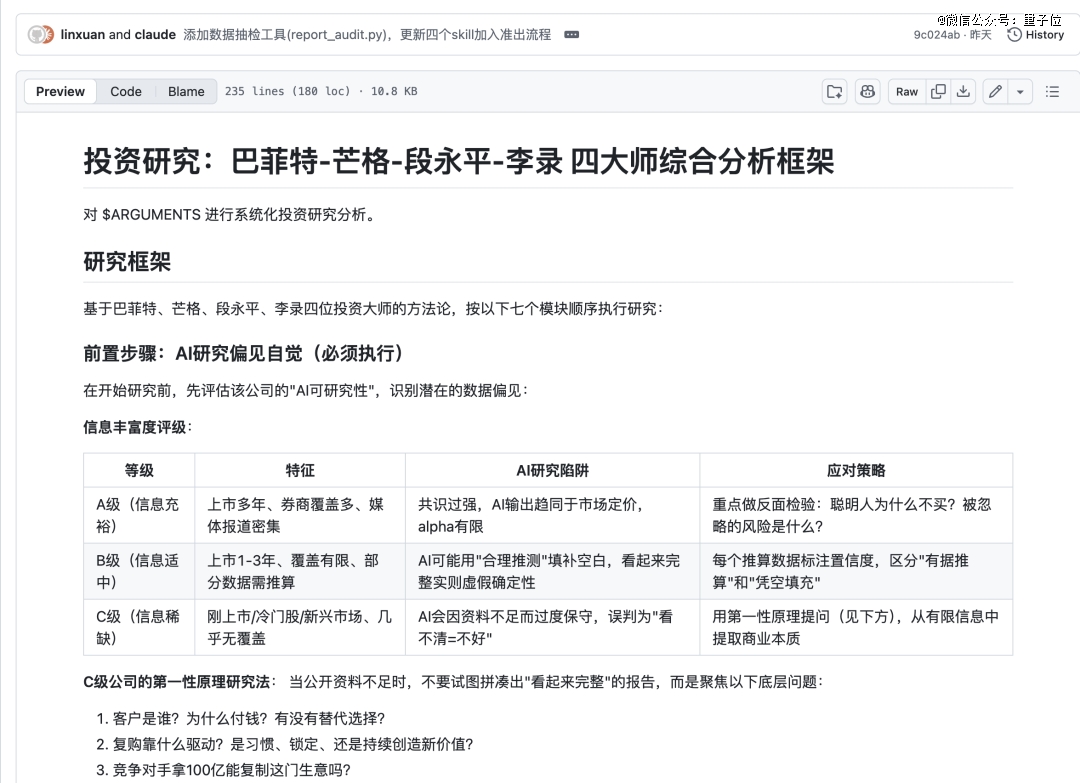This screenshot has height=783, width=1080.
Task: Click the Raw button
Action: [907, 92]
